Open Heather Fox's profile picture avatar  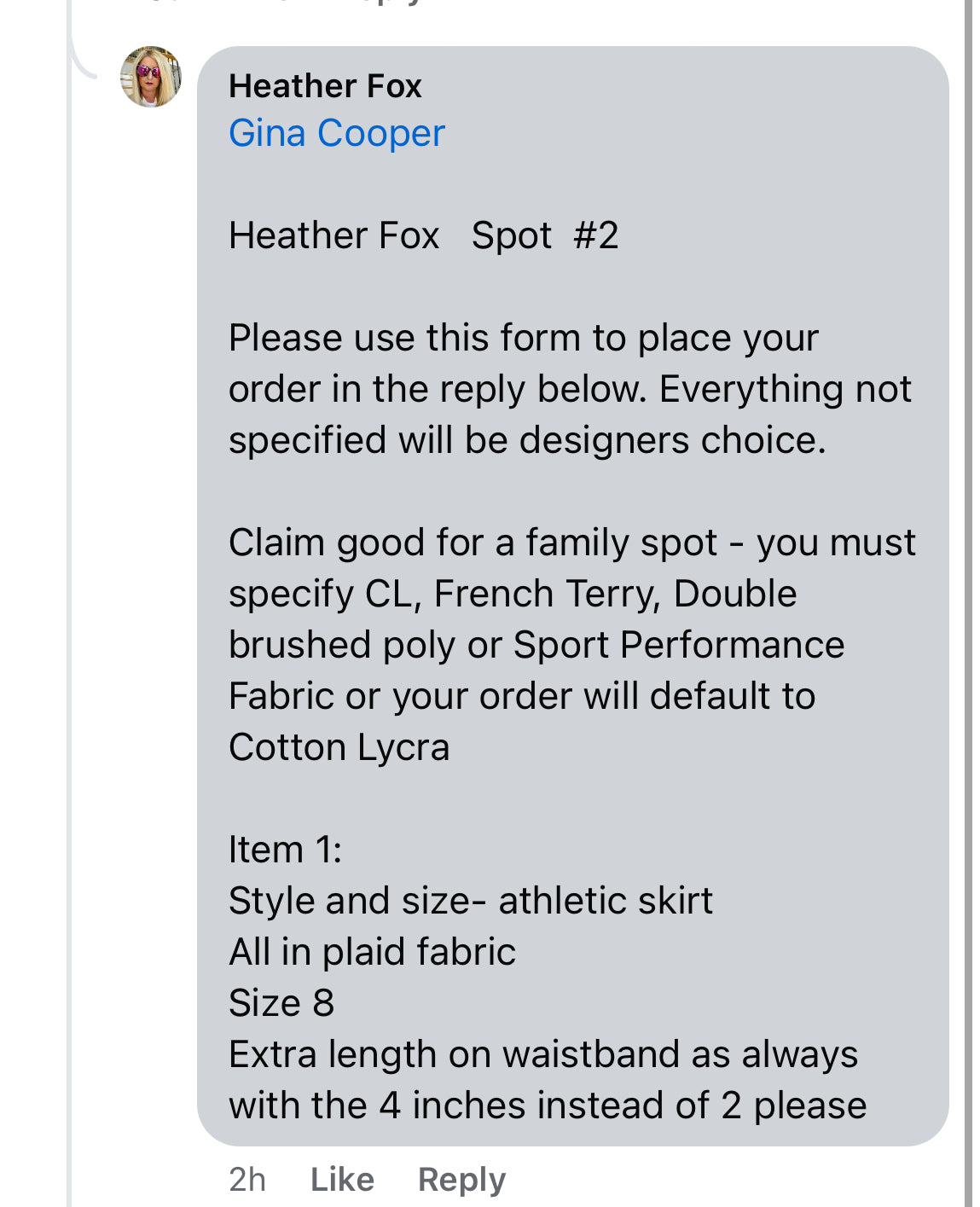point(151,77)
